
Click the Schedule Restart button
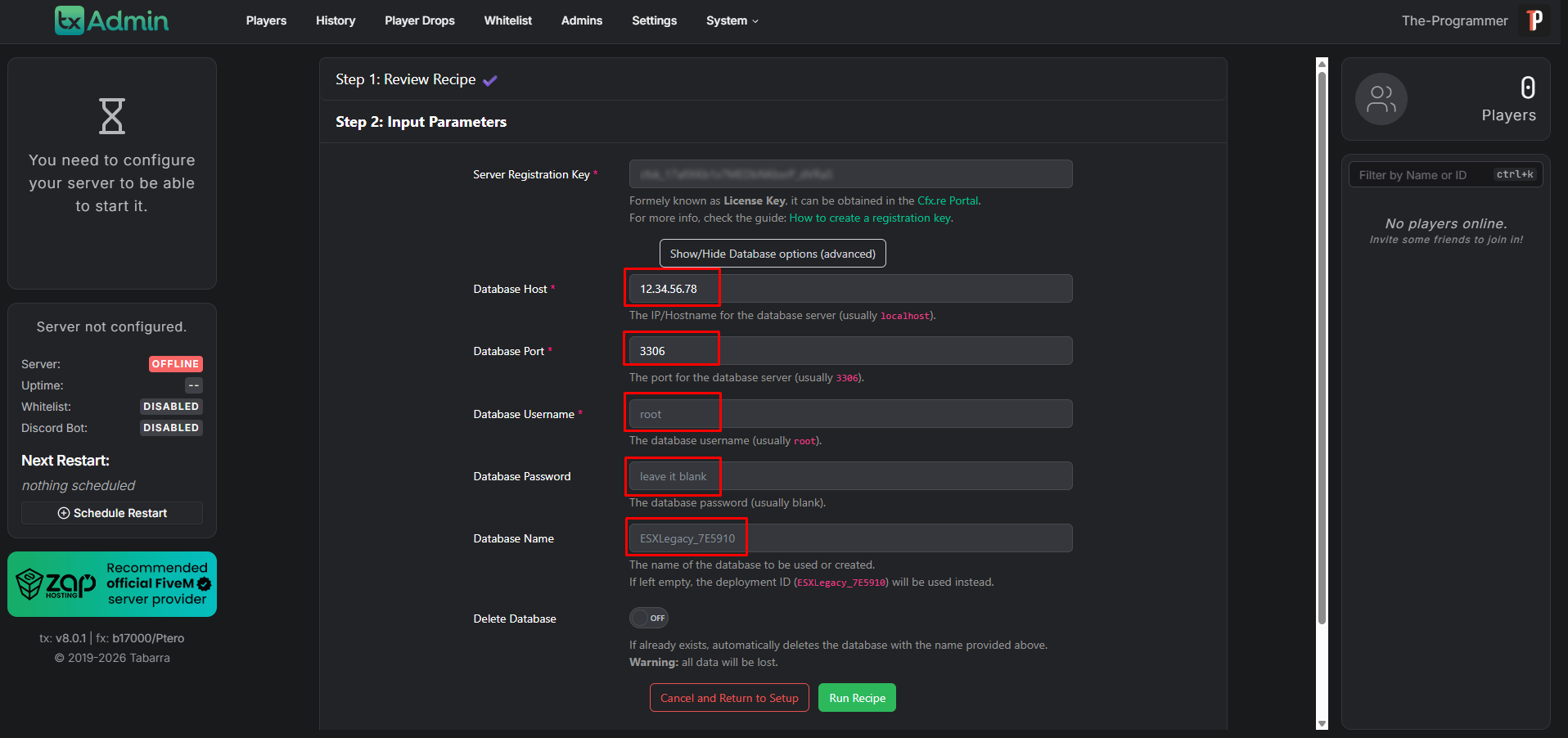[x=112, y=513]
